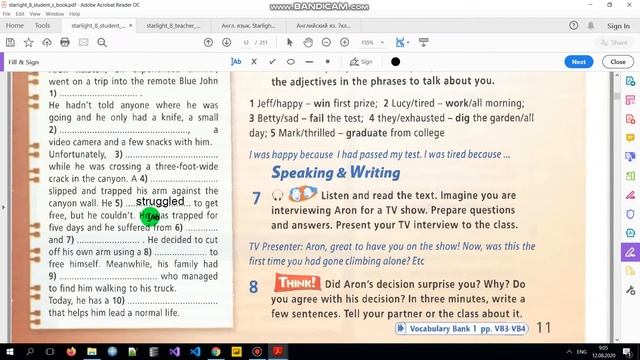The height and width of the screenshot is (360, 640).
Task: Open Firefox from the taskbar
Action: click(x=71, y=351)
